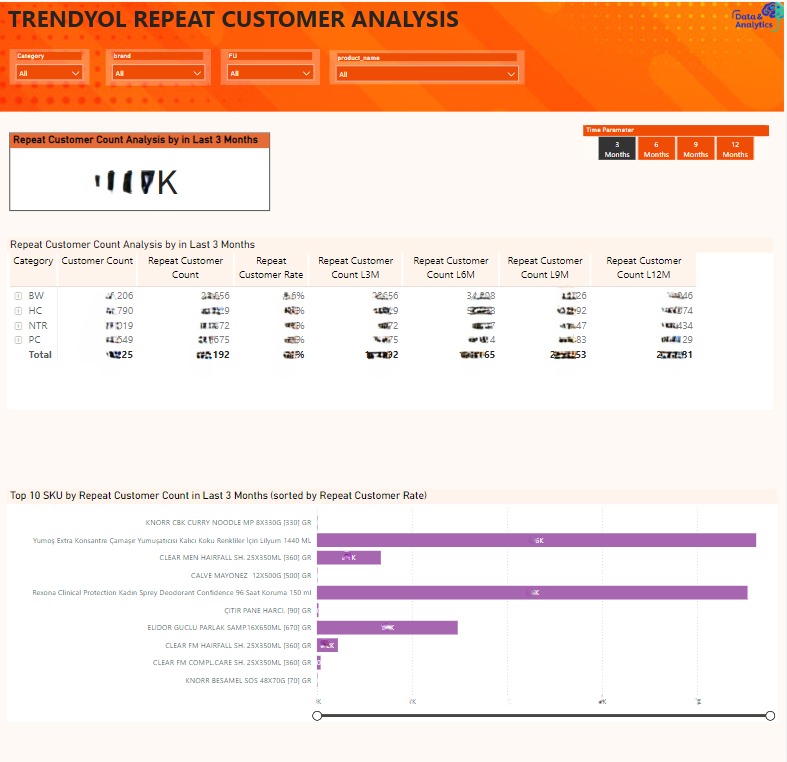Sort by Customer Count column header

pyautogui.click(x=97, y=261)
